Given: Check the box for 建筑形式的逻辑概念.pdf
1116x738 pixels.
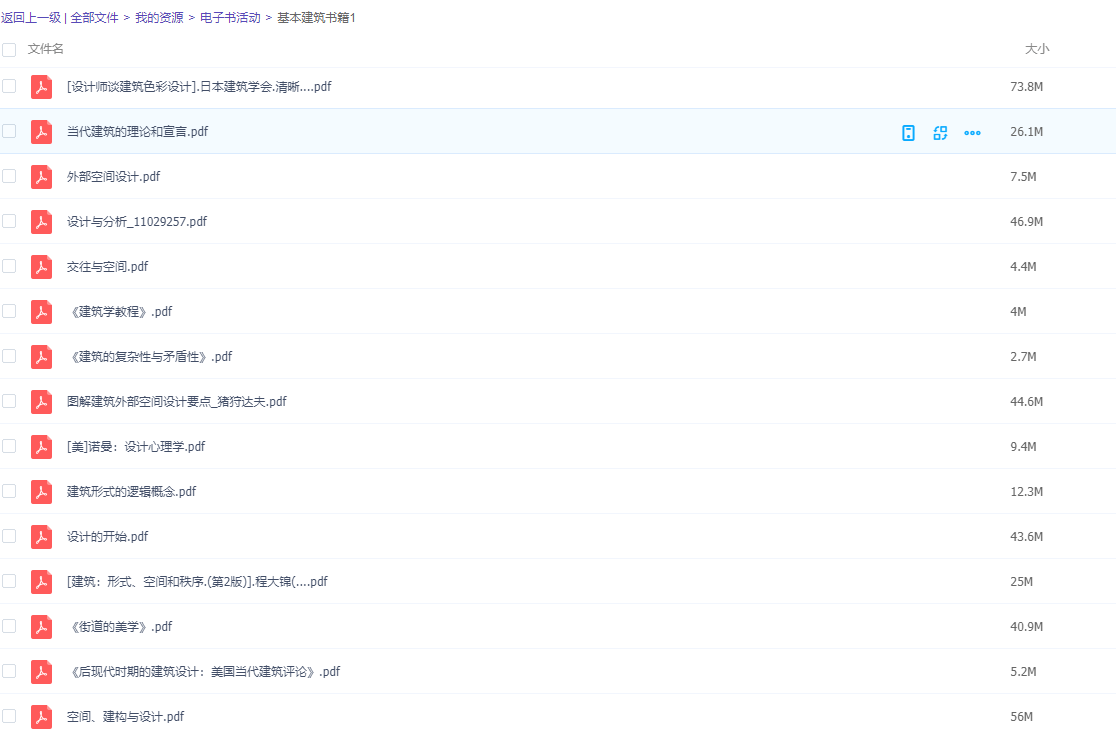Looking at the screenshot, I should 9,491.
